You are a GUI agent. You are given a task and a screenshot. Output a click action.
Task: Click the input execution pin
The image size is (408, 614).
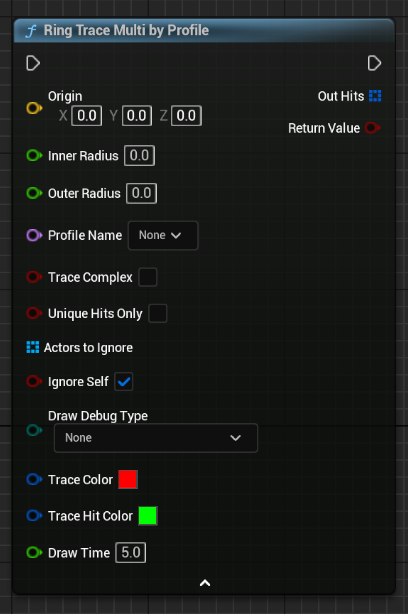(x=33, y=63)
